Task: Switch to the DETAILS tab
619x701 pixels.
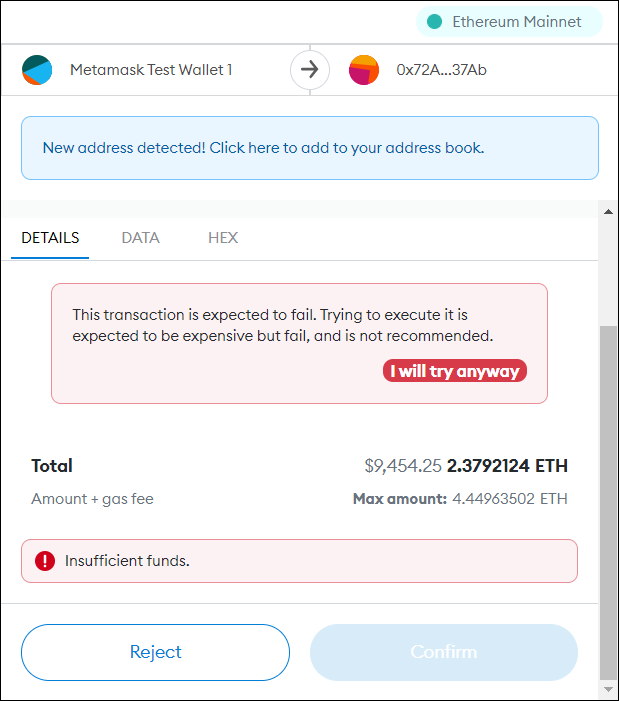Action: pyautogui.click(x=50, y=238)
